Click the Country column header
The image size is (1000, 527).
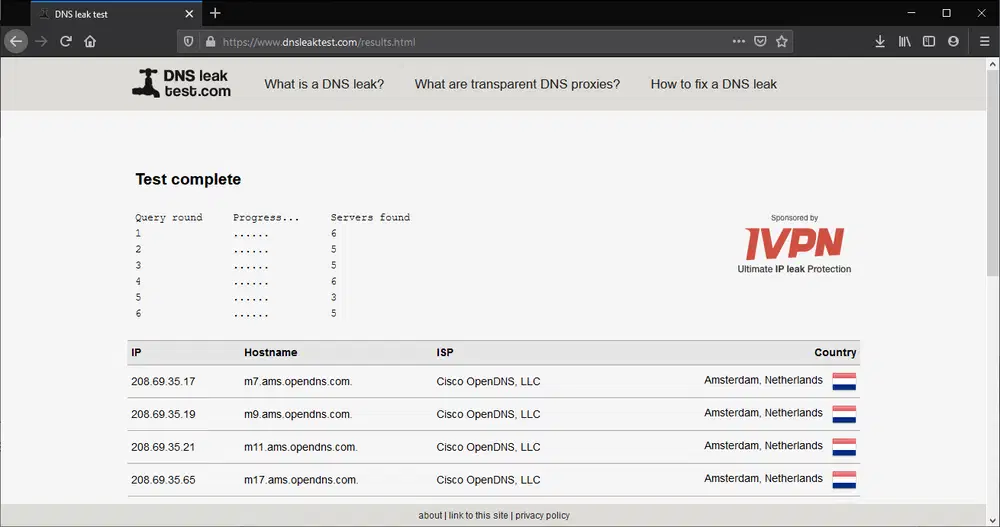click(835, 352)
